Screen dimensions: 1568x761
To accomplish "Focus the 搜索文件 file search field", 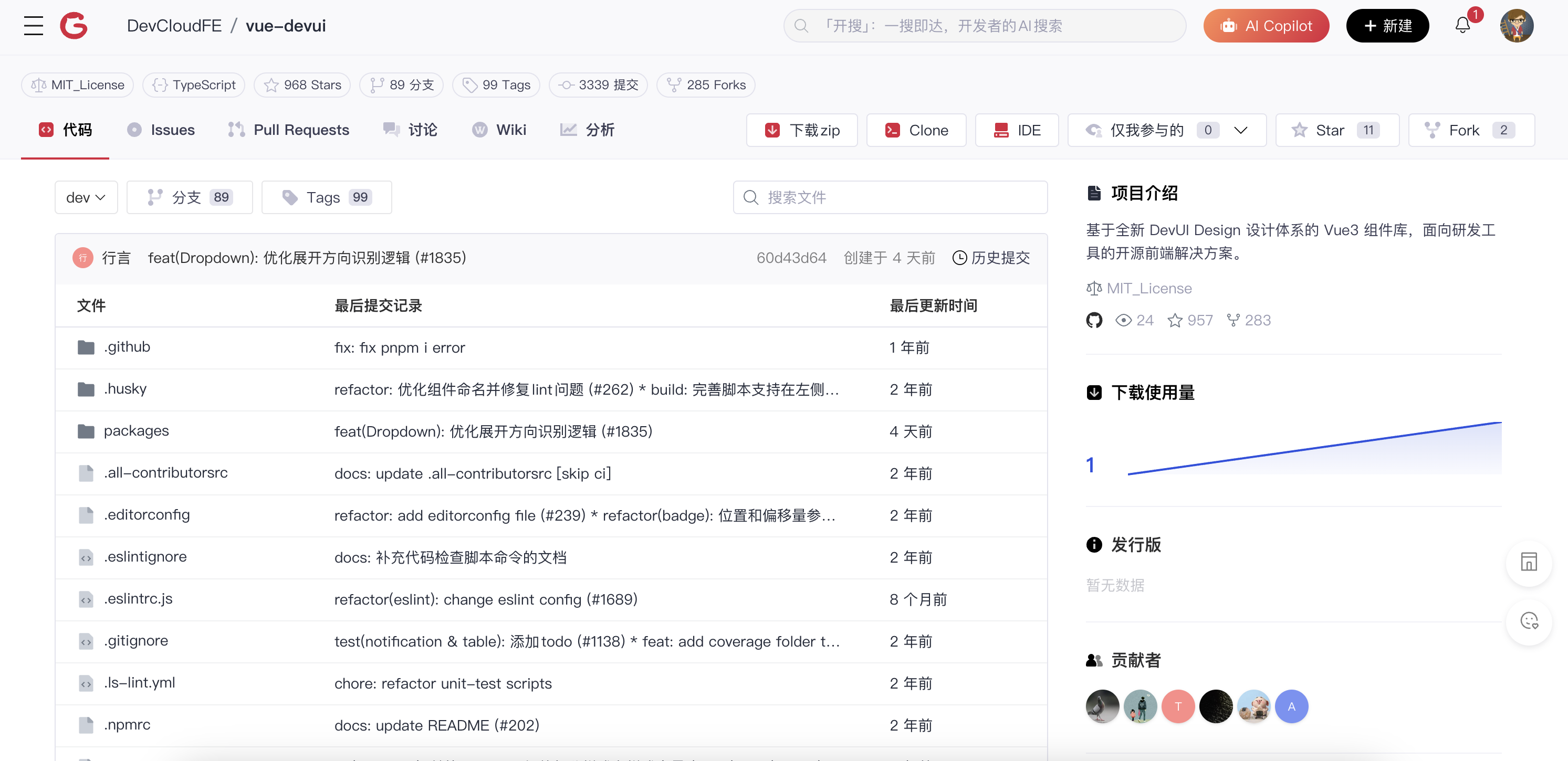I will coord(890,198).
